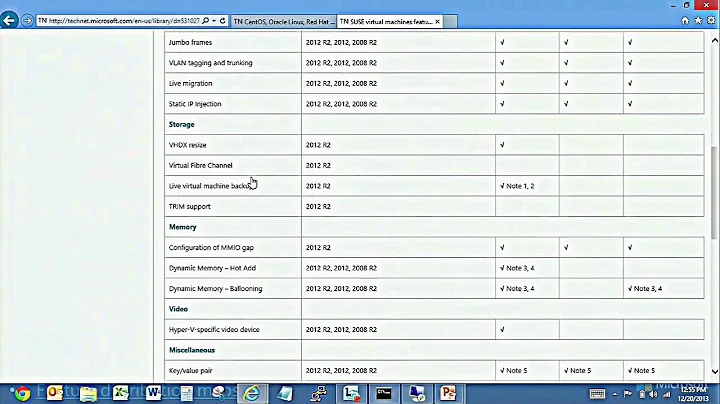Open the tilted blue notepad taskbar icon

pos(285,393)
